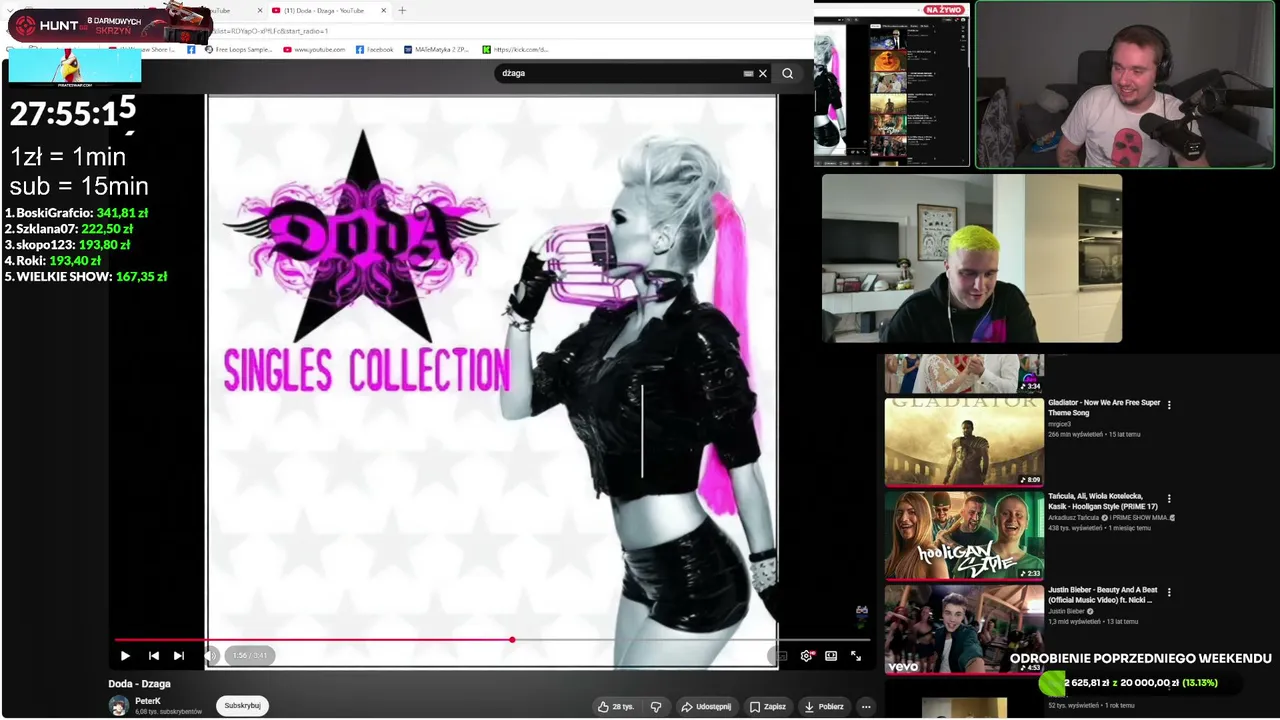Download video with Pobierz button

[x=824, y=706]
